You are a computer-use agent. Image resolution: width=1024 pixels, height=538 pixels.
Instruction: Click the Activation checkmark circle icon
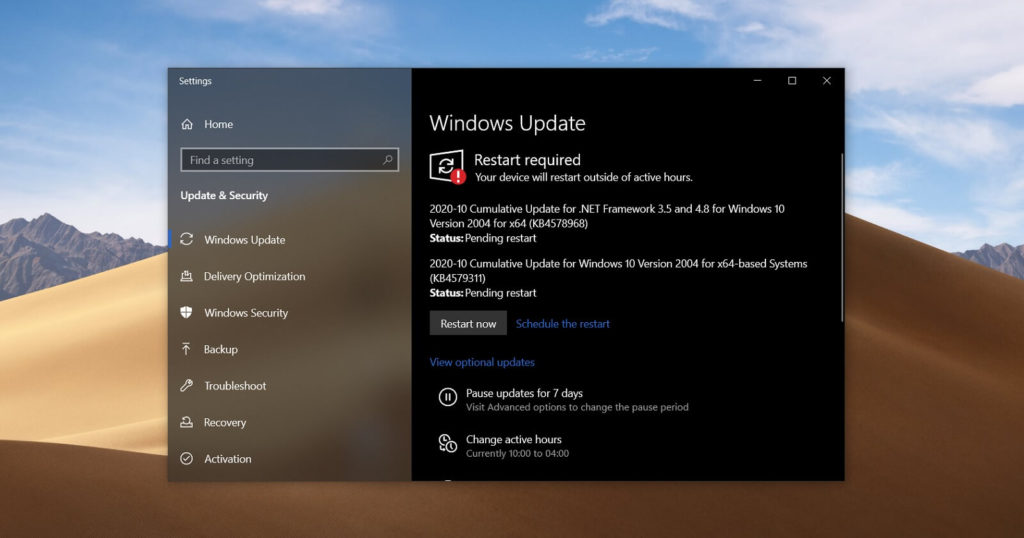coord(187,458)
